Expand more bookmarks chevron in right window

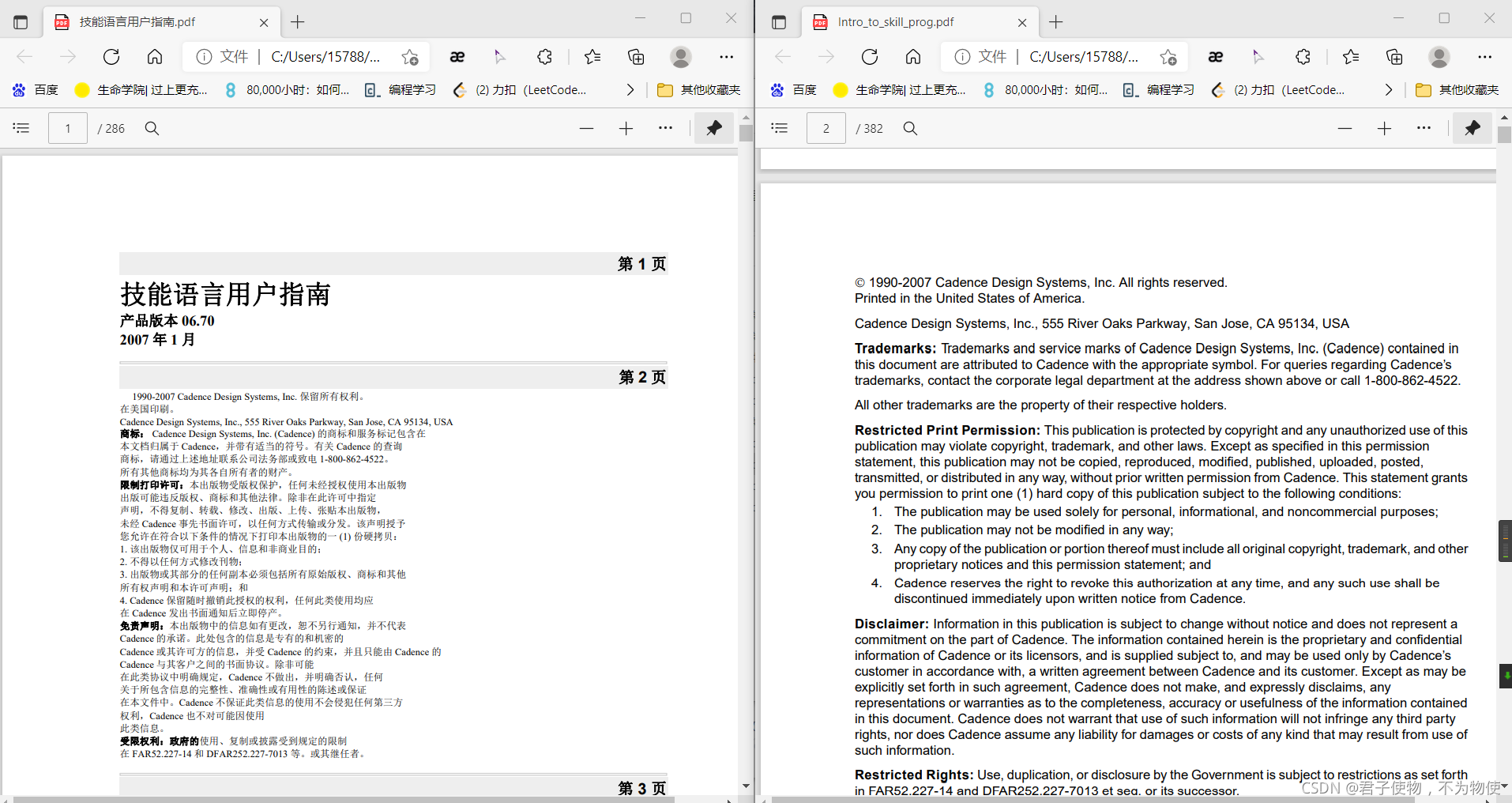coord(1388,90)
